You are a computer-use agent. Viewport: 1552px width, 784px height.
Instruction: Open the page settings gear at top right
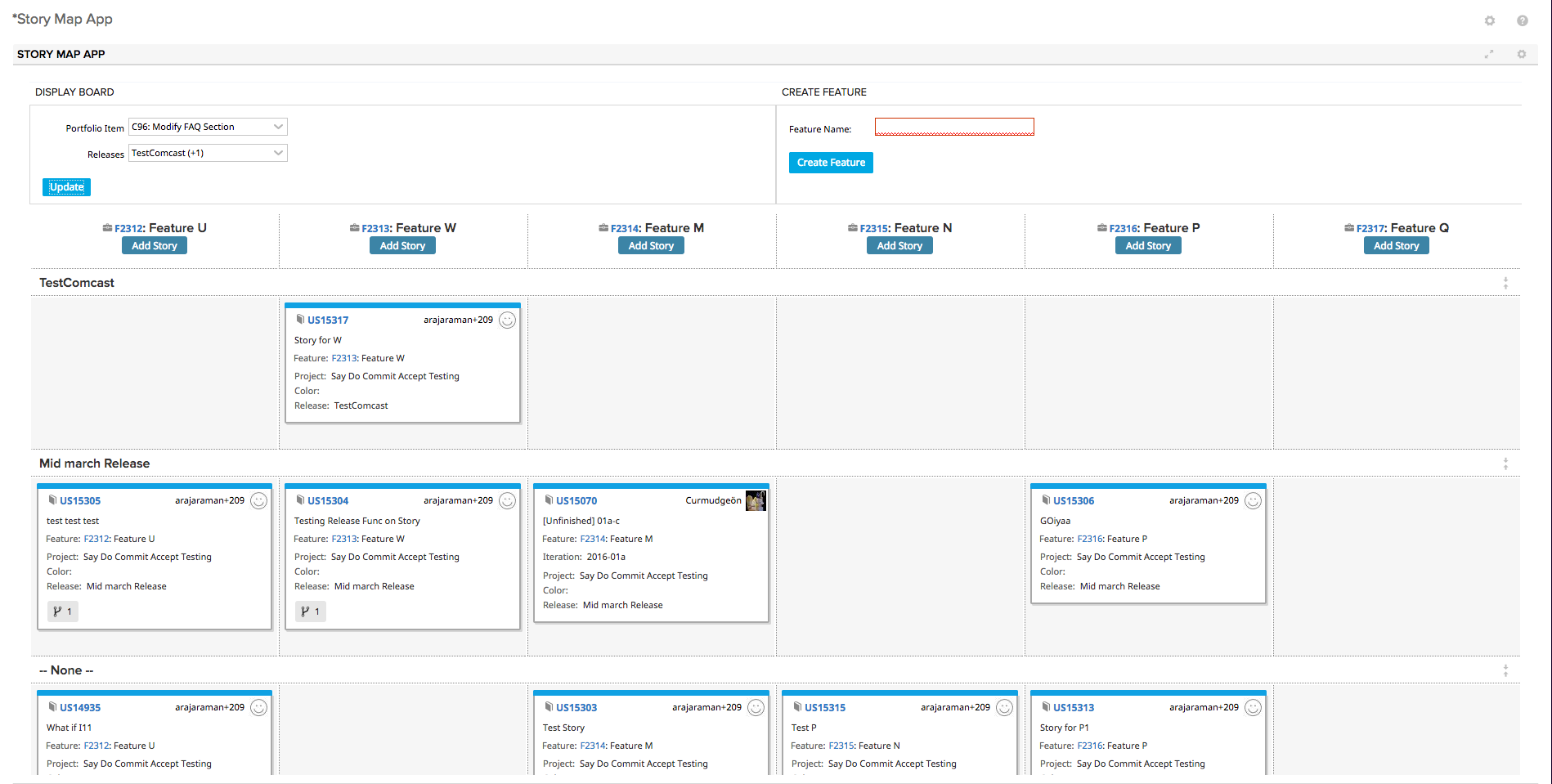1490,20
